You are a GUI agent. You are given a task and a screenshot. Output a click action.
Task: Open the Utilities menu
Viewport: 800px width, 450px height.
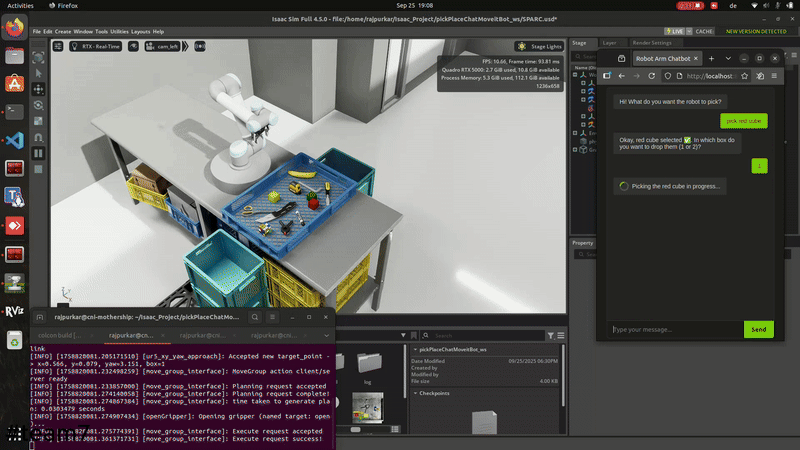coord(119,32)
